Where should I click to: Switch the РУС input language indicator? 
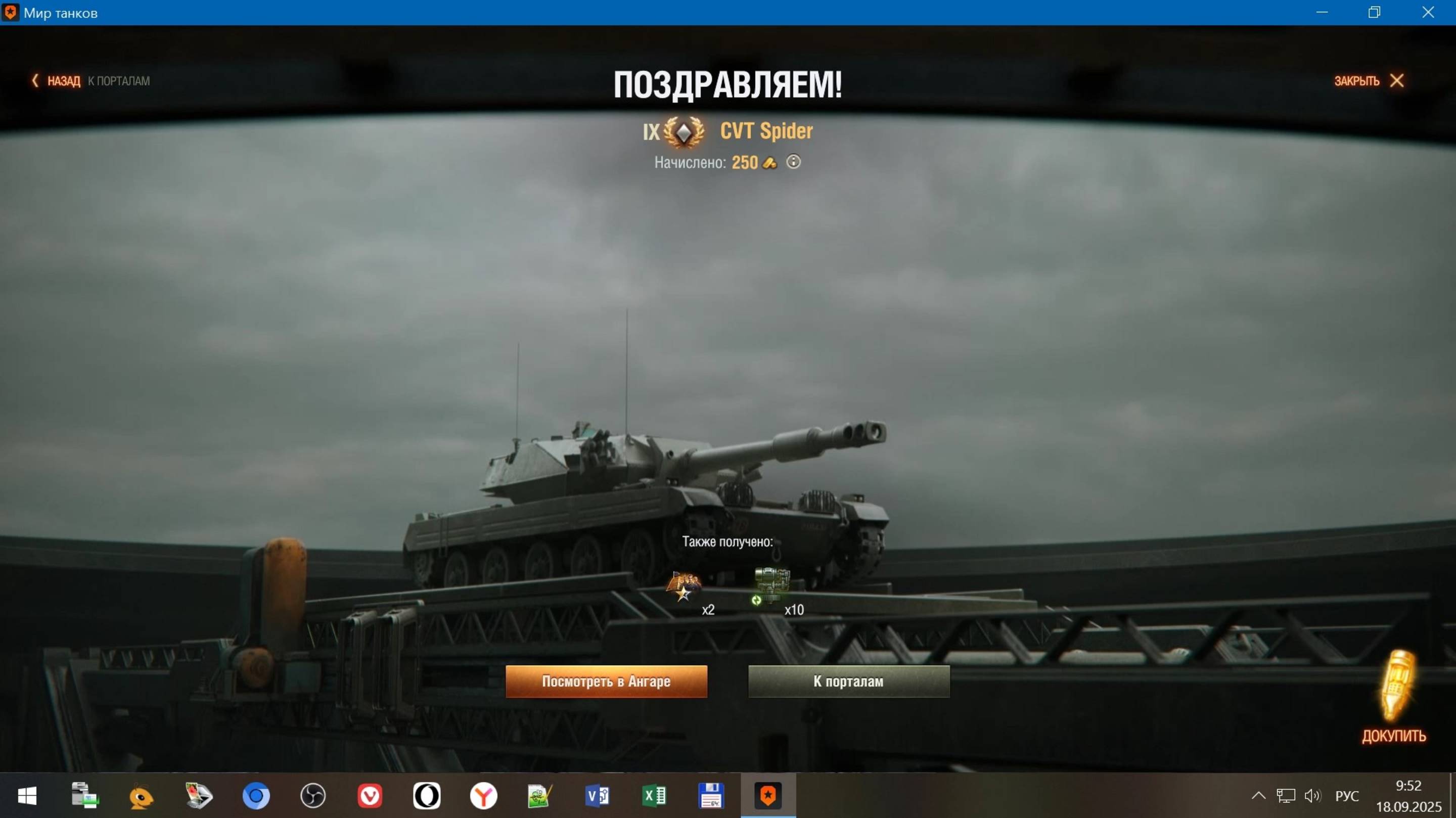click(1347, 796)
